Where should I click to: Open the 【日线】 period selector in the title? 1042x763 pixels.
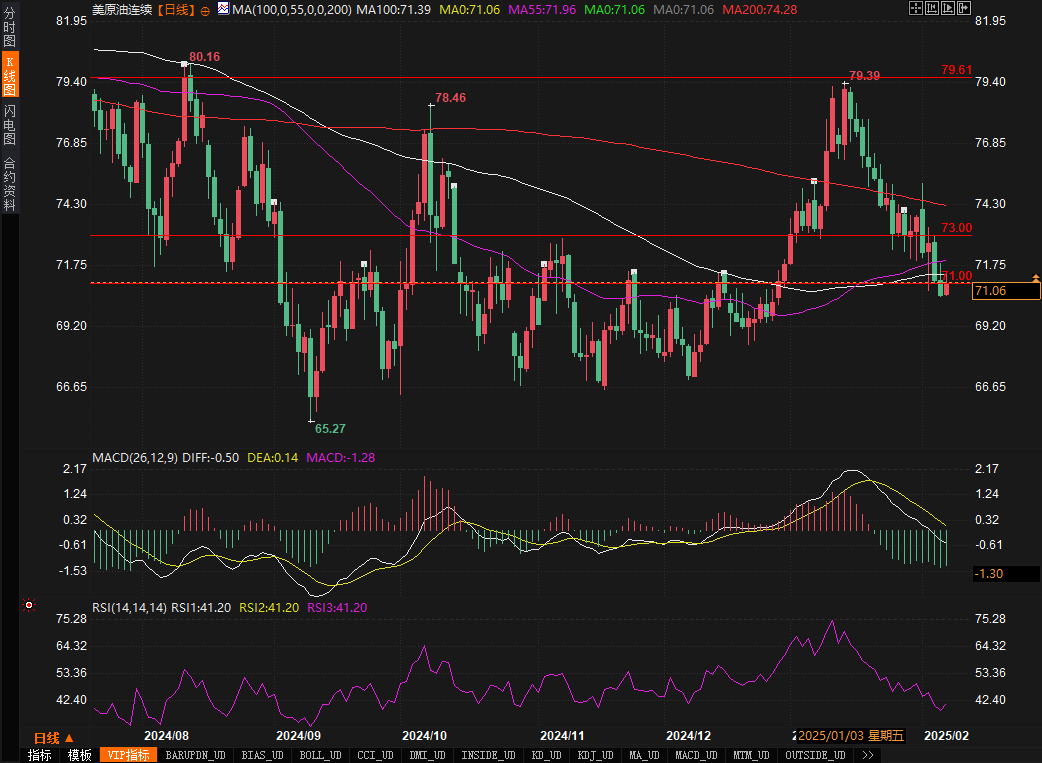pyautogui.click(x=177, y=9)
